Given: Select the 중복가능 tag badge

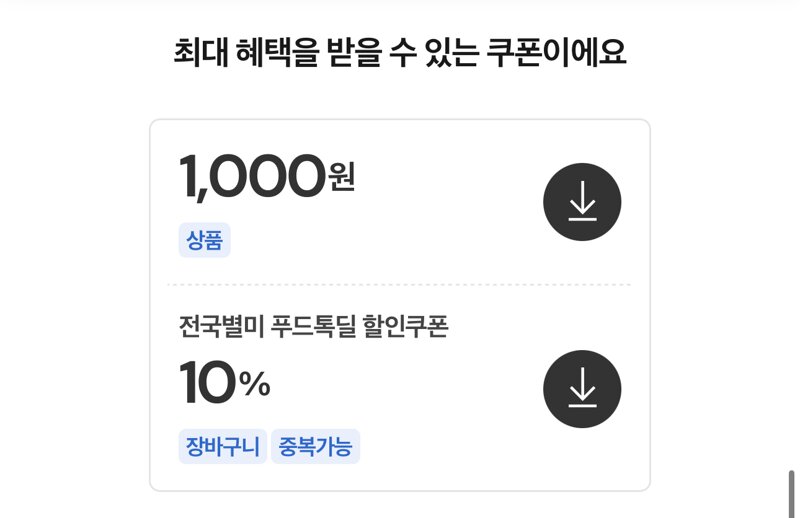Looking at the screenshot, I should (315, 447).
